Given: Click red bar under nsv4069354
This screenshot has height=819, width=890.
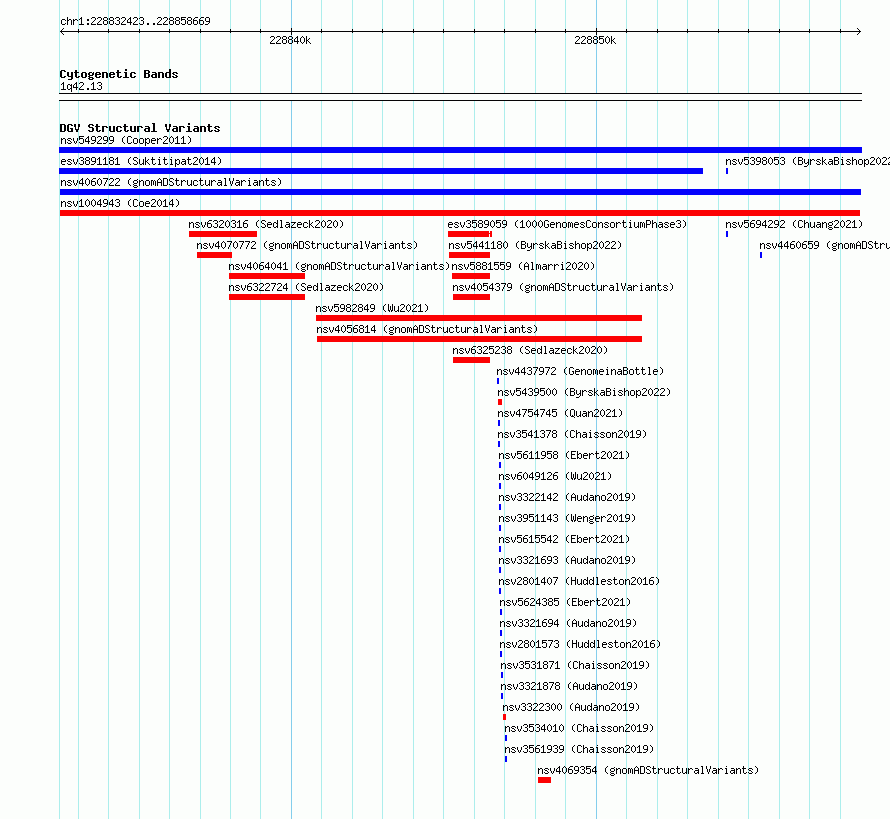Looking at the screenshot, I should tap(544, 780).
